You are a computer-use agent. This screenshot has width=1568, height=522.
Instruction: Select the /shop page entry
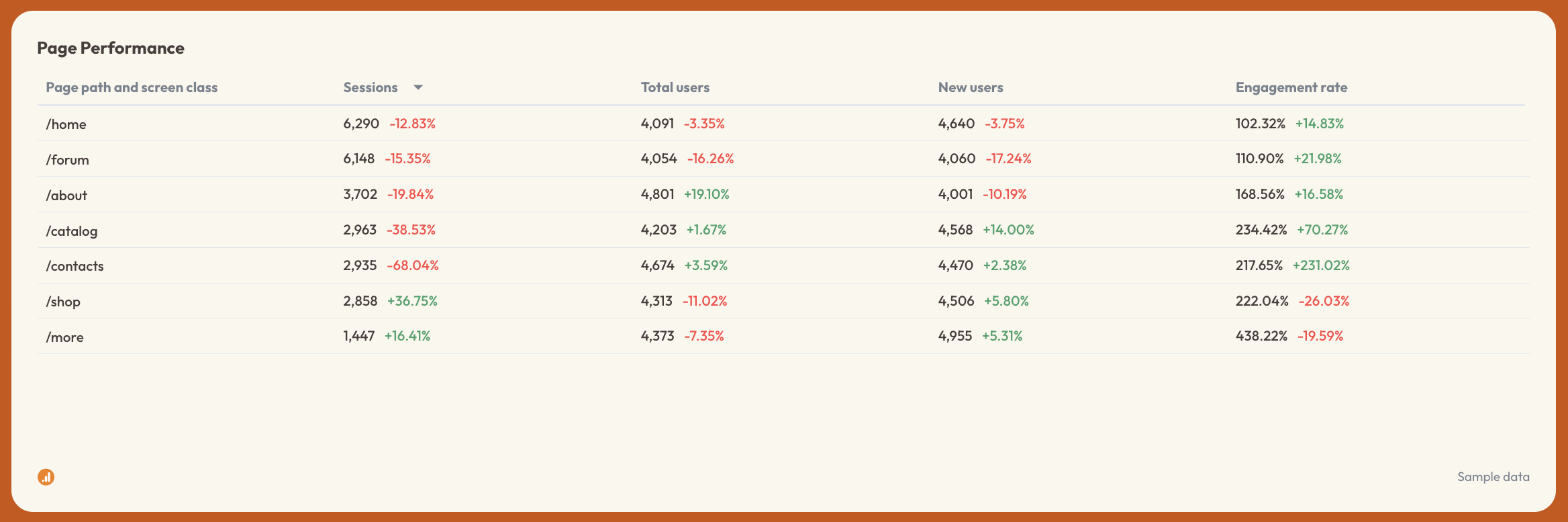coord(62,301)
